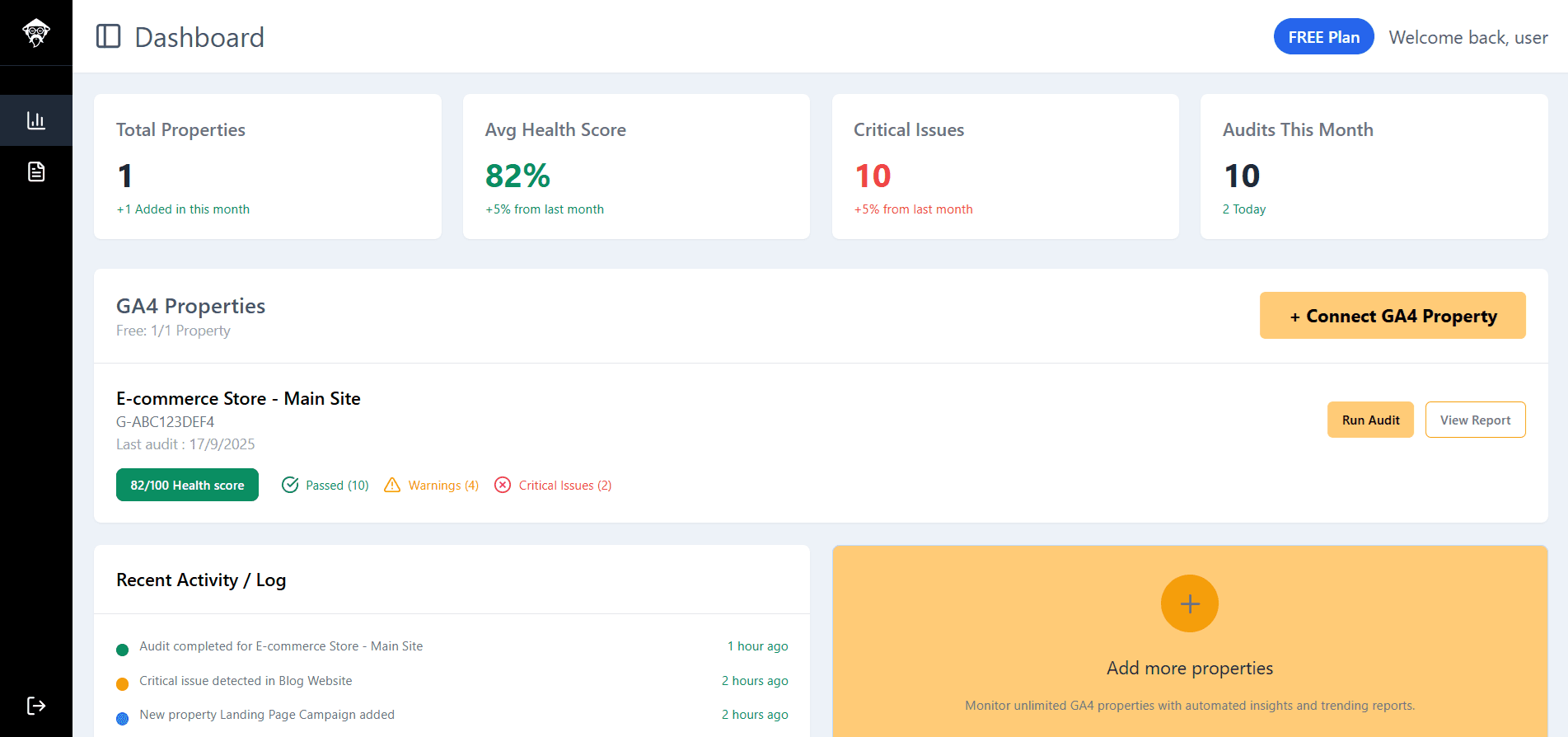Click the red Critical Issues X icon

tap(503, 485)
